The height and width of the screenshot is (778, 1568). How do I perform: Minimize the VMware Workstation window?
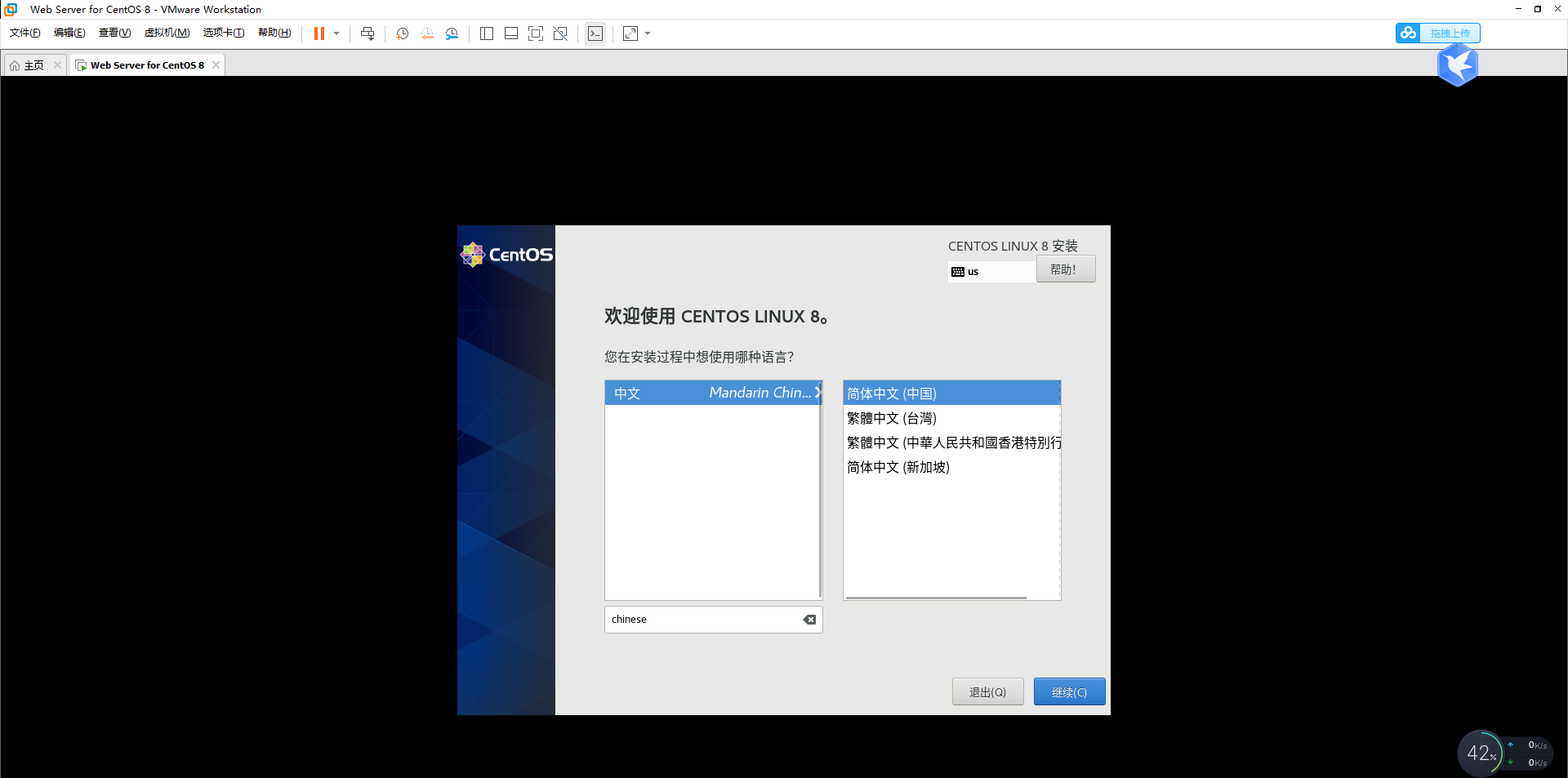tap(1518, 9)
